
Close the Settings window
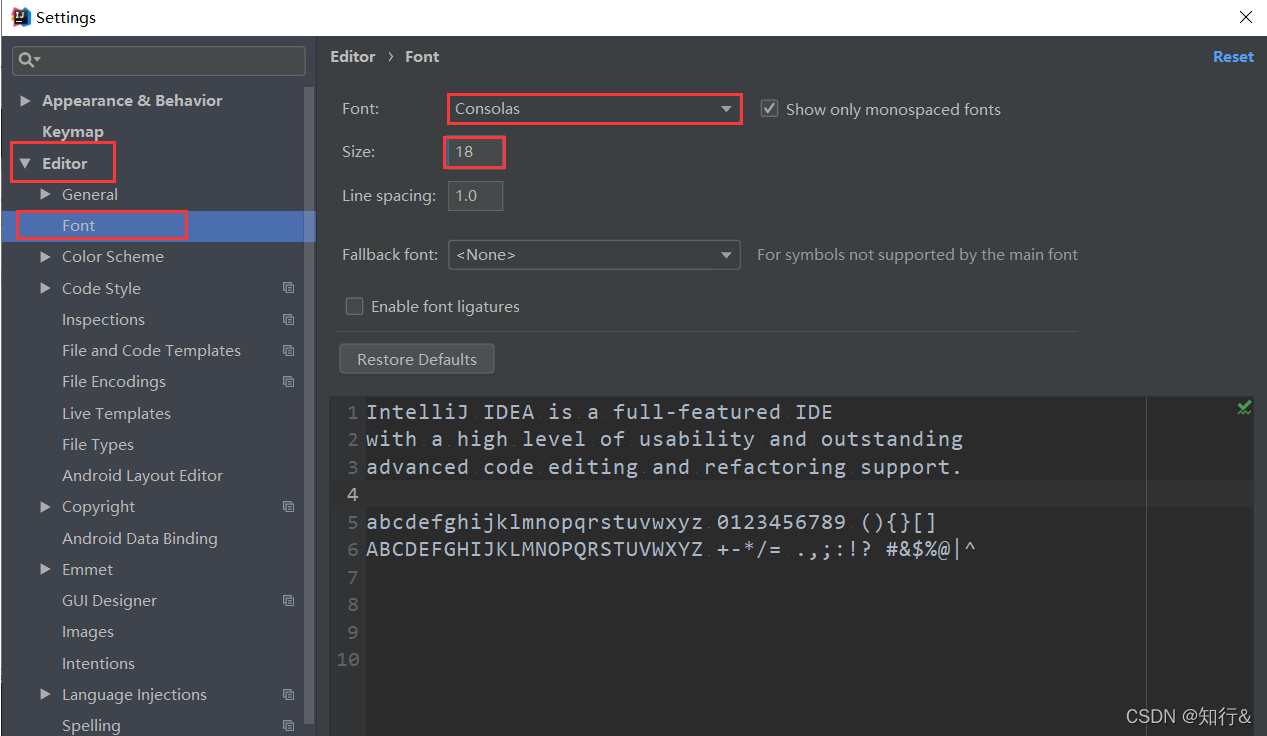point(1246,17)
